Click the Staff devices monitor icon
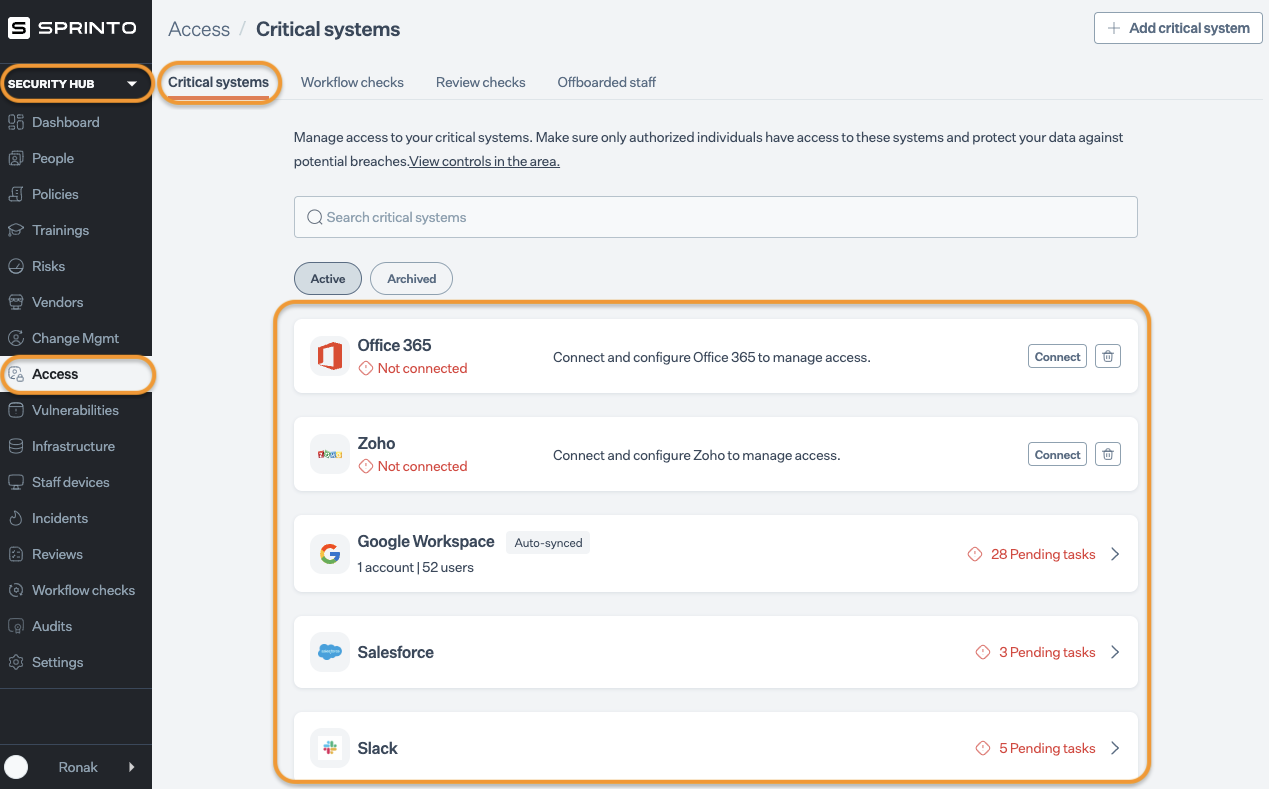This screenshot has height=789, width=1269. tap(15, 482)
